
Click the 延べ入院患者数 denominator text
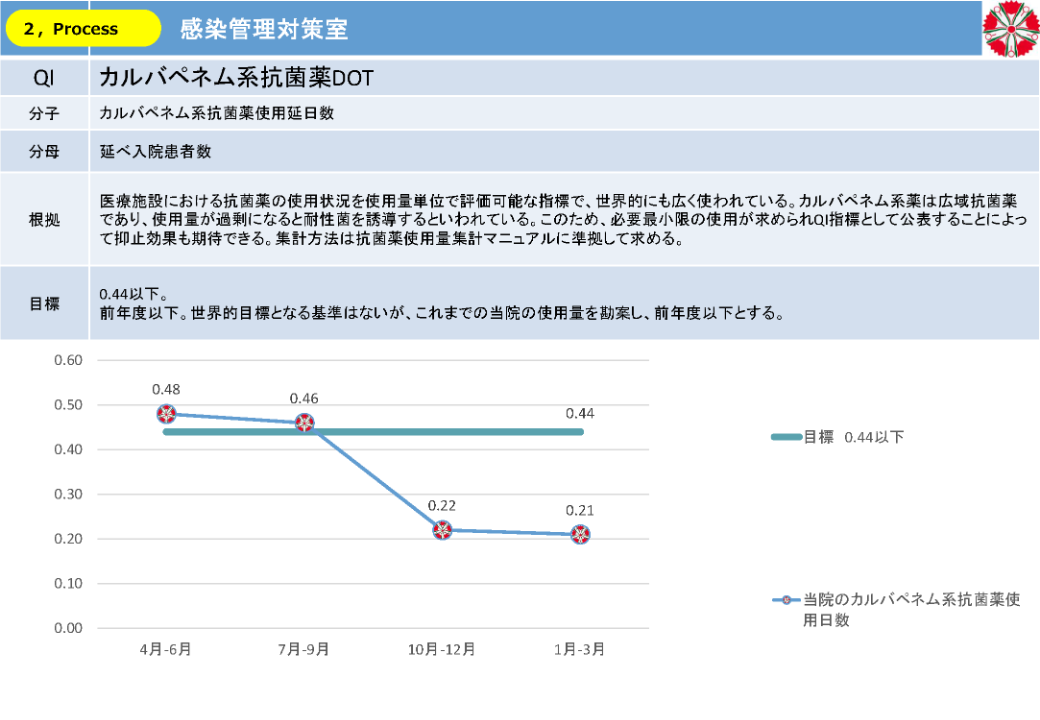coord(155,152)
